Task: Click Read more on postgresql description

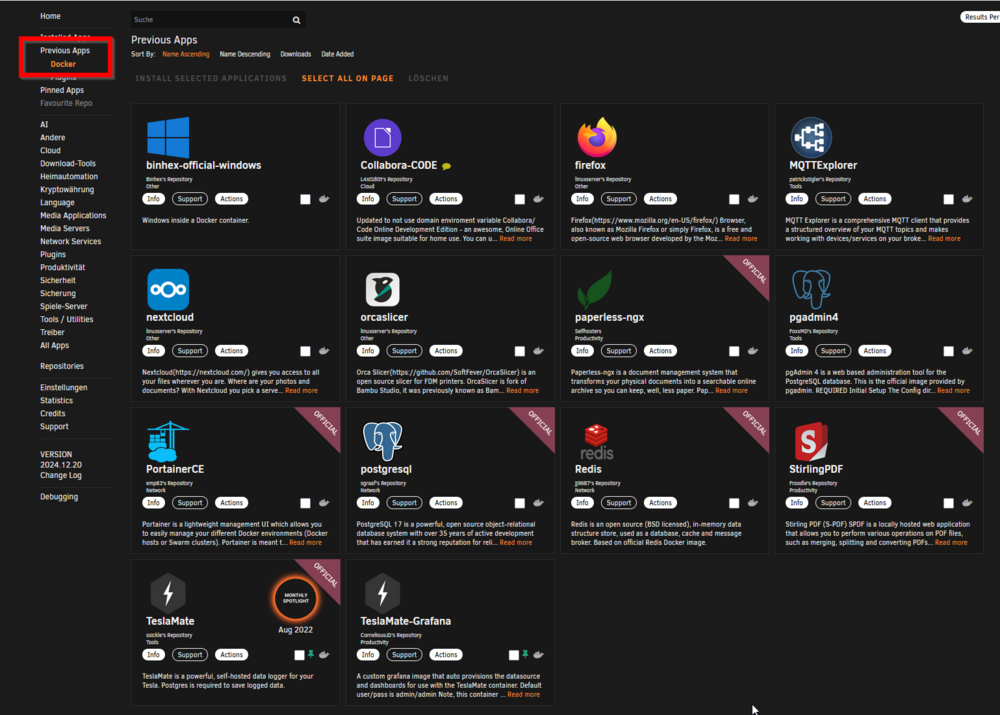Action: (515, 543)
